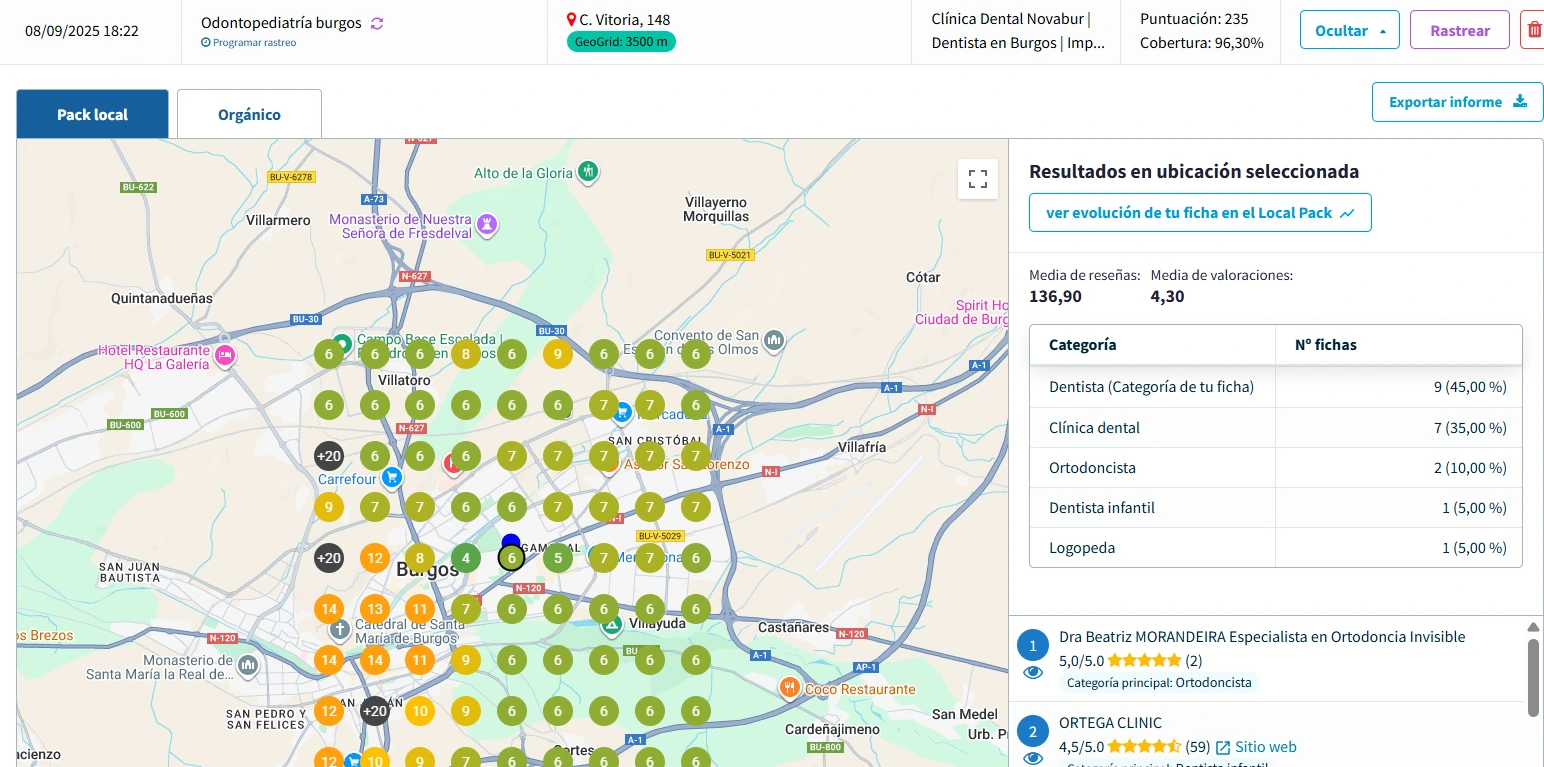Select the dark +20 marker beside Carrefour
1544x767 pixels.
click(329, 456)
